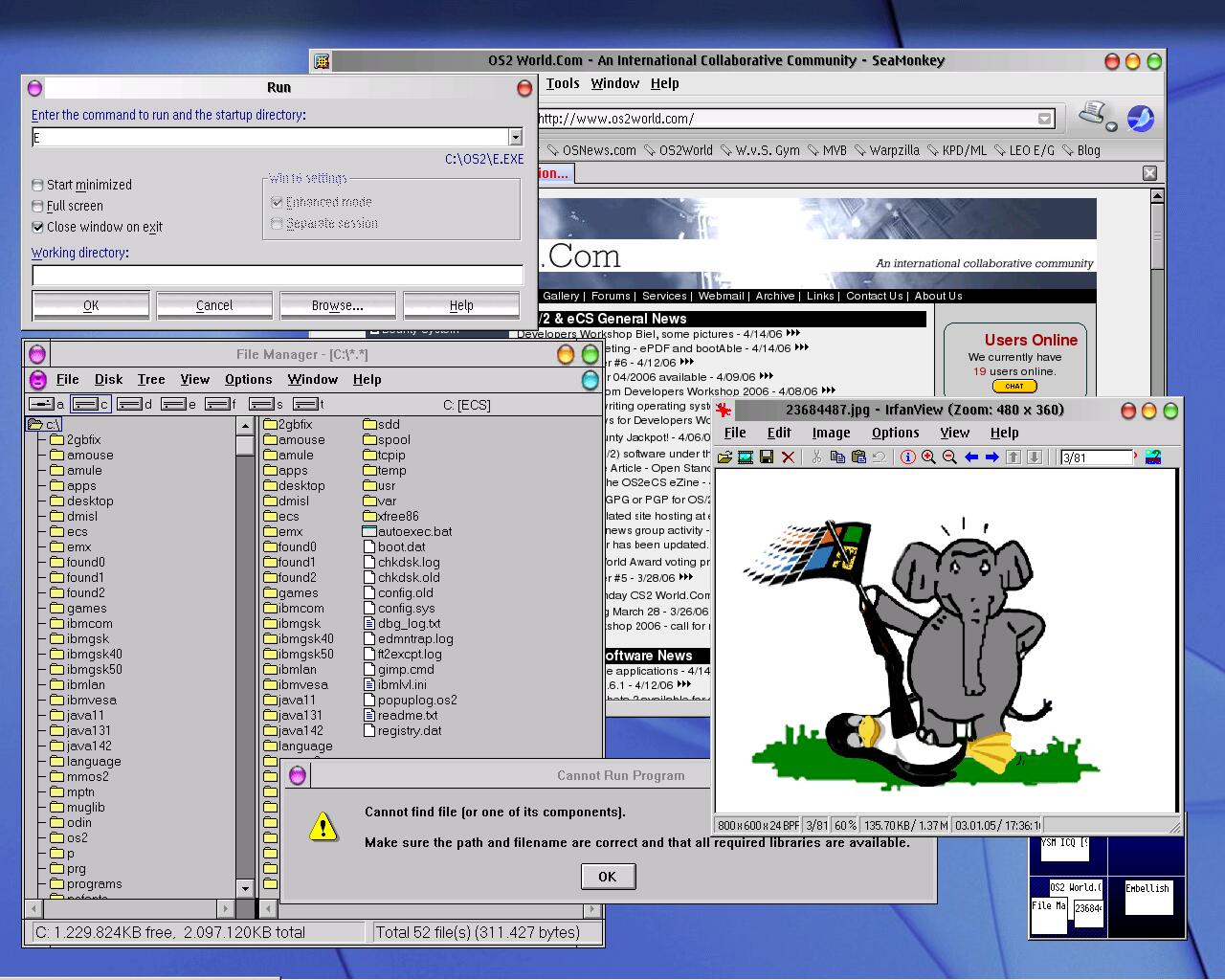This screenshot has width=1225, height=980.
Task: Click the directory tree scrollbar down arrow
Action: [245, 888]
